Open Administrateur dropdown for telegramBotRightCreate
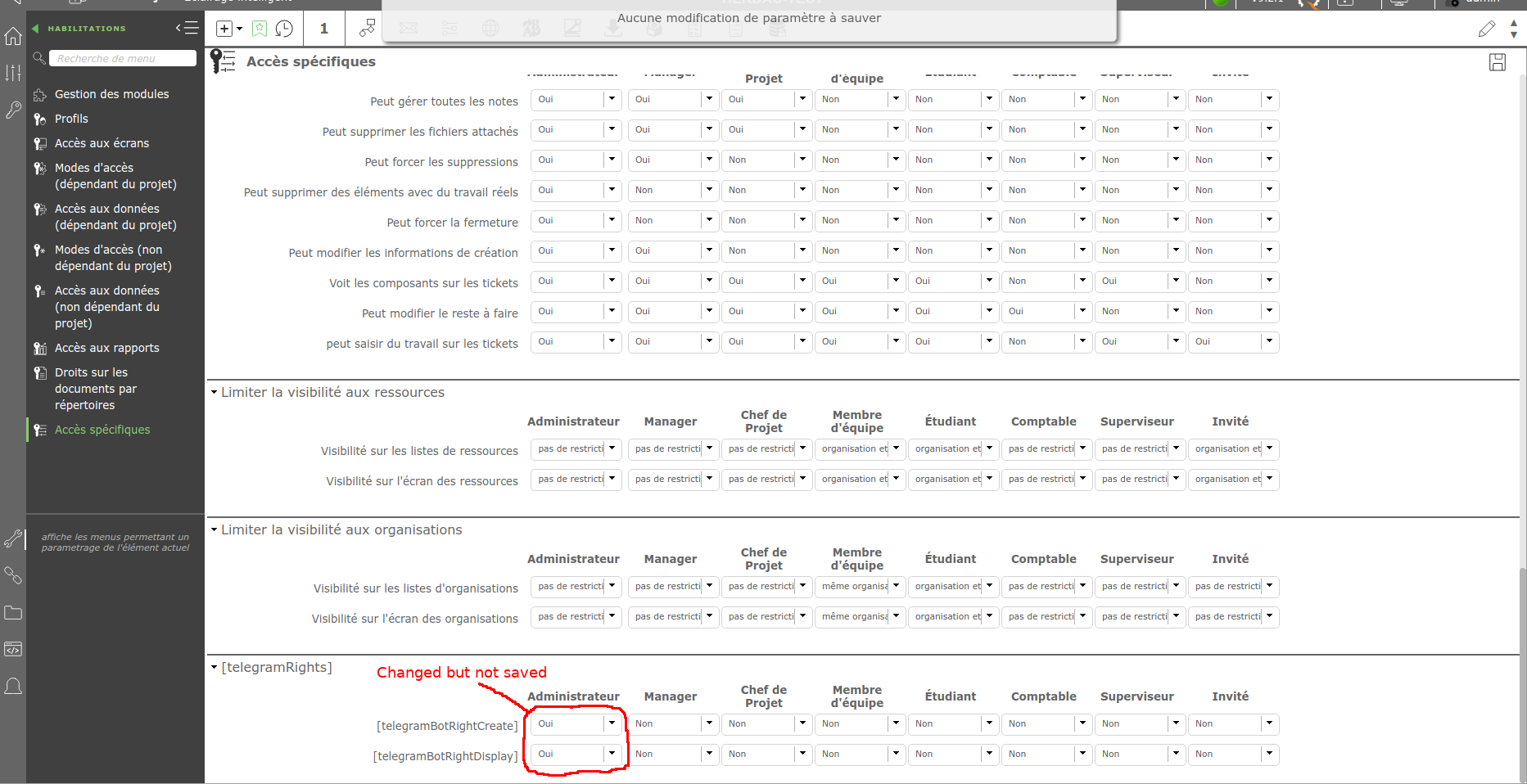This screenshot has width=1527, height=784. click(611, 723)
